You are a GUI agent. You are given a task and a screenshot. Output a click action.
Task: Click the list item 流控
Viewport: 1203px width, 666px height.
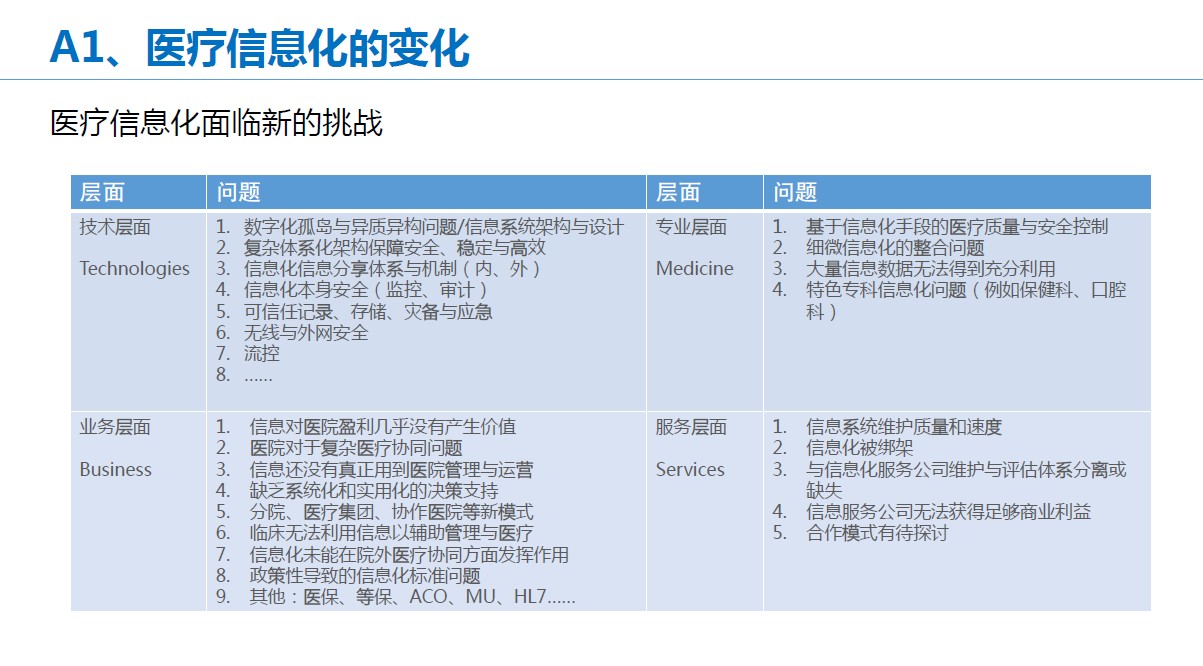tap(262, 353)
